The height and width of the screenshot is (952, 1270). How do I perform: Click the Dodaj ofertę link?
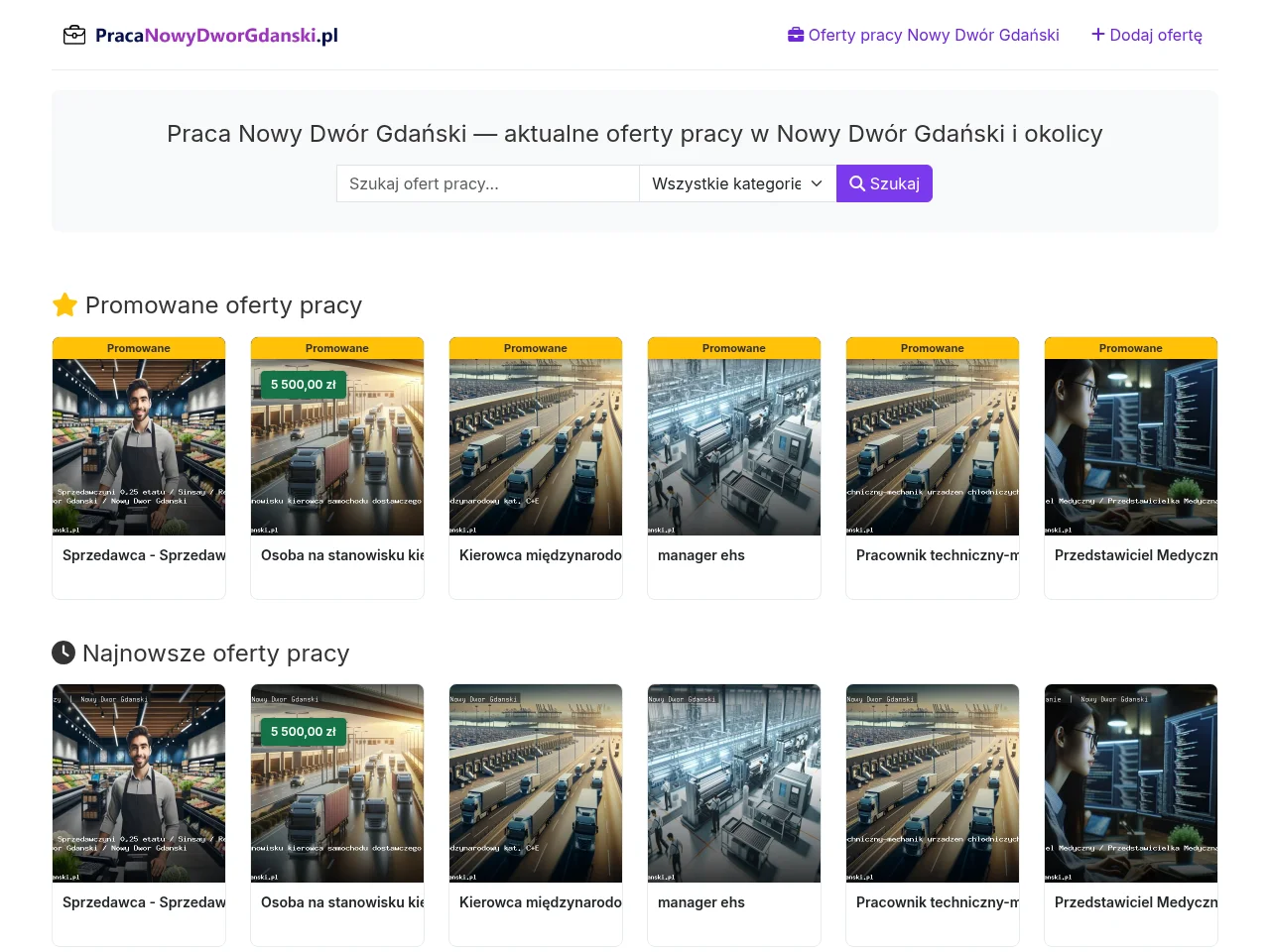click(1147, 35)
